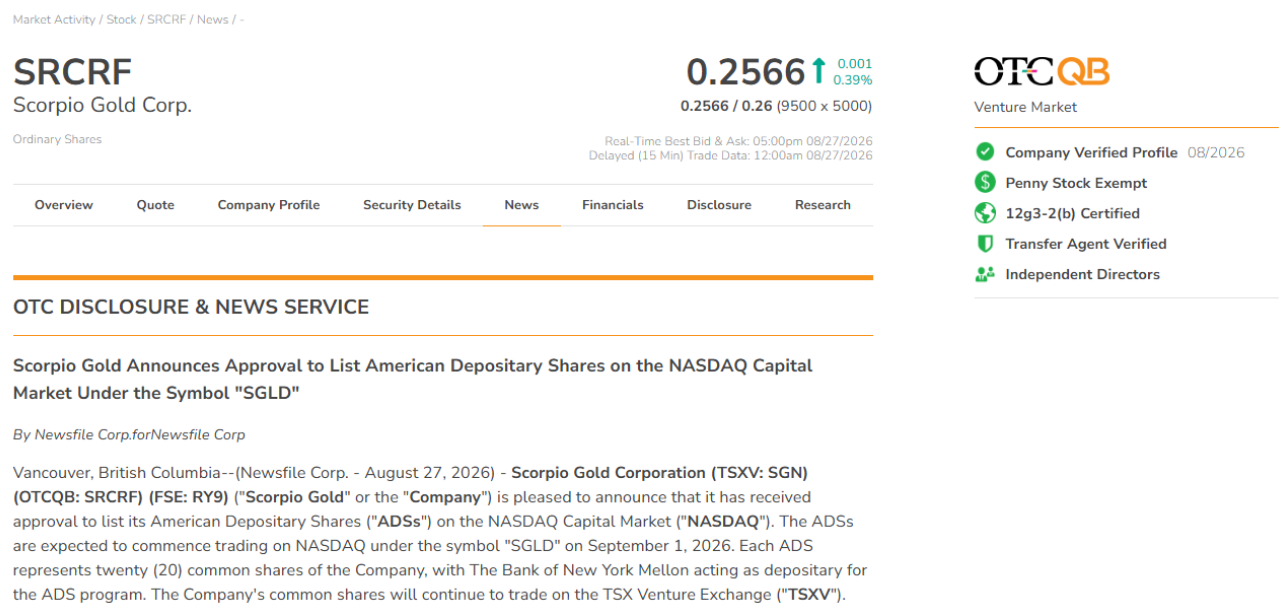The image size is (1282, 612).
Task: Switch to the Quote tab
Action: click(155, 205)
